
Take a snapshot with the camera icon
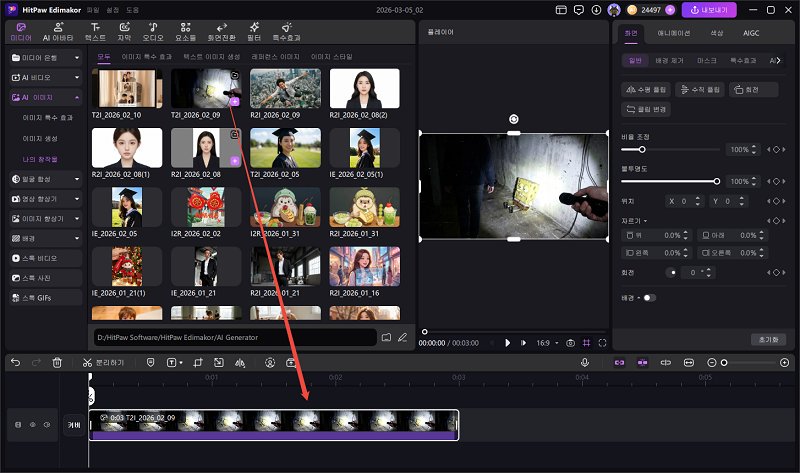coord(570,342)
